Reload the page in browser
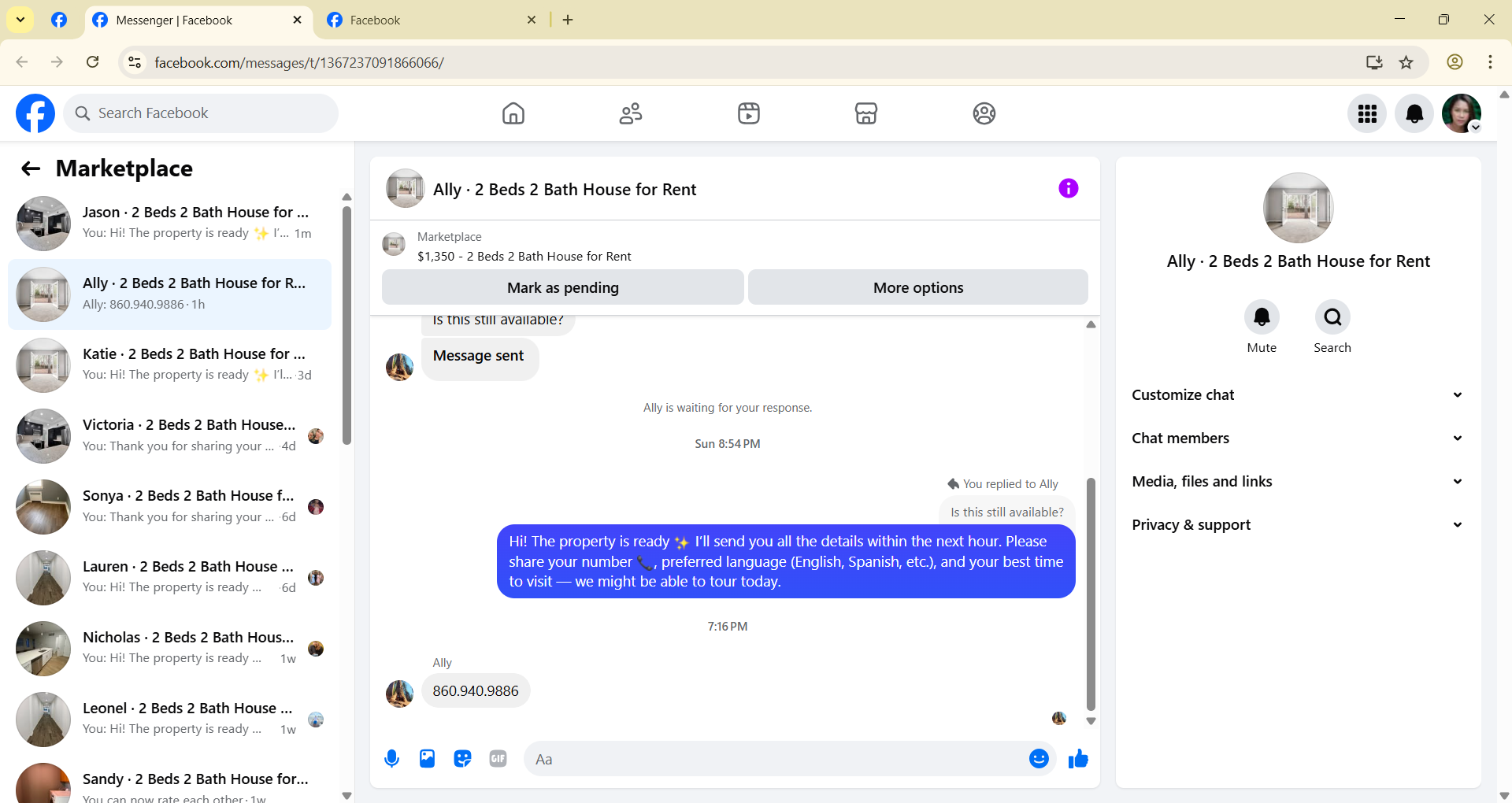 coord(93,62)
